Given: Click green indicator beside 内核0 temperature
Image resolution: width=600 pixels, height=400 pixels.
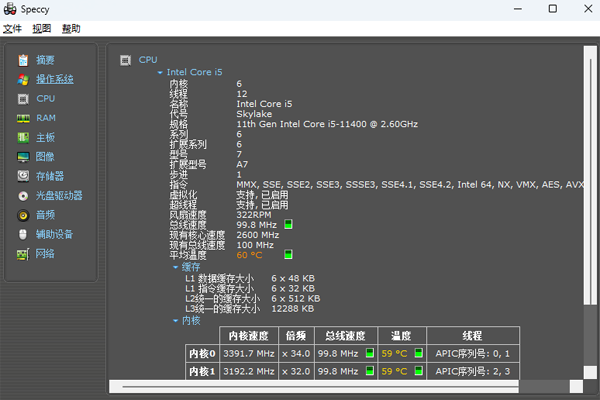Looking at the screenshot, I should pos(419,353).
